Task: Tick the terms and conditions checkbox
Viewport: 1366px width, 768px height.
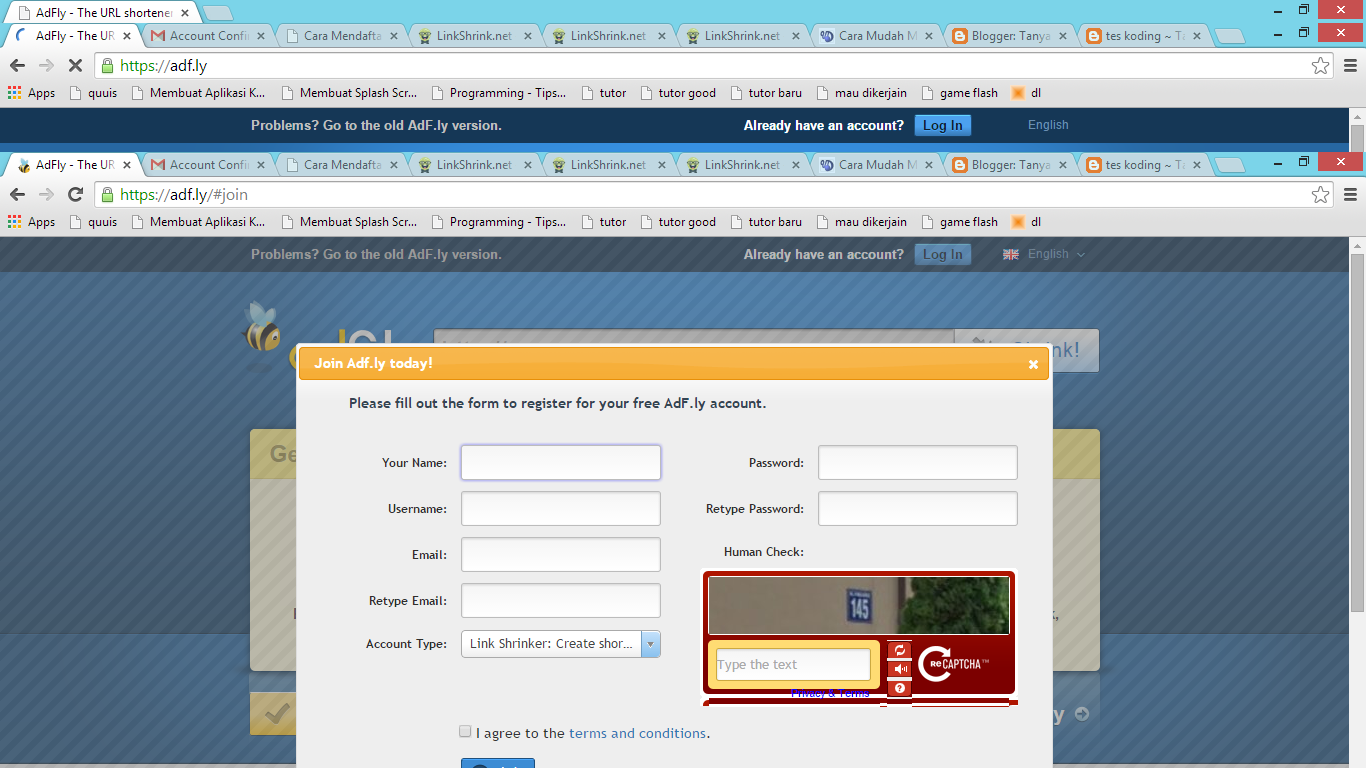Action: 465,732
